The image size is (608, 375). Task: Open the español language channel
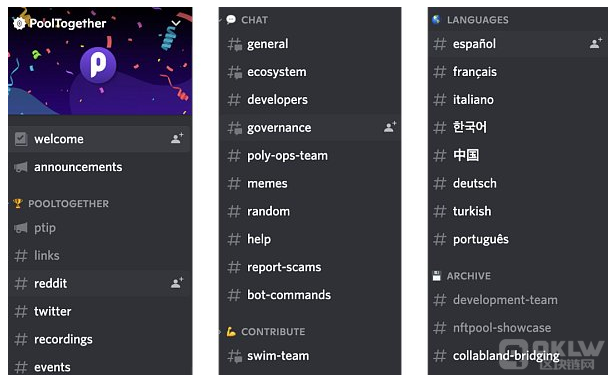(518, 44)
